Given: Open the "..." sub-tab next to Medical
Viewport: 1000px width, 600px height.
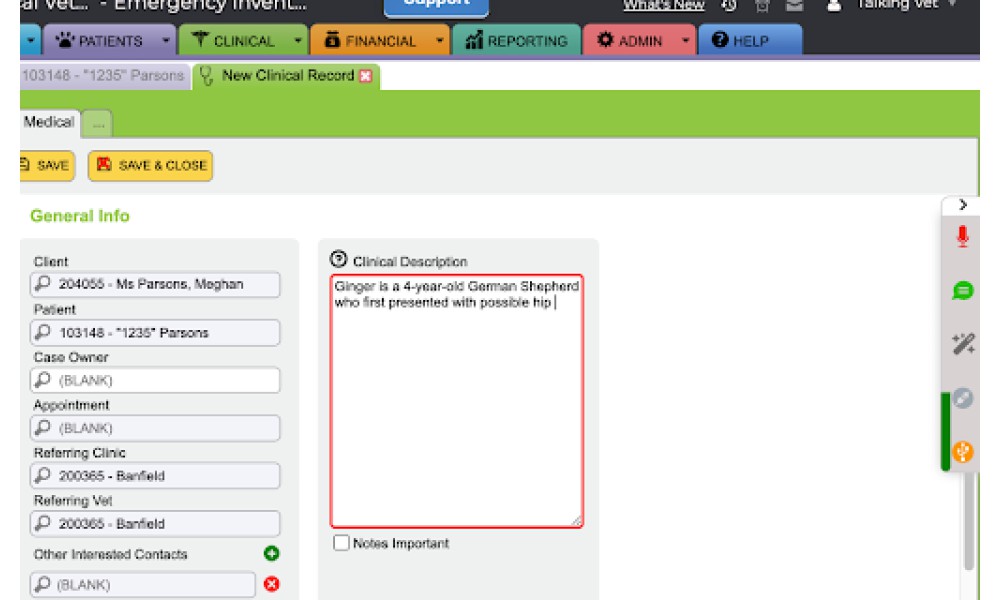Looking at the screenshot, I should (98, 124).
